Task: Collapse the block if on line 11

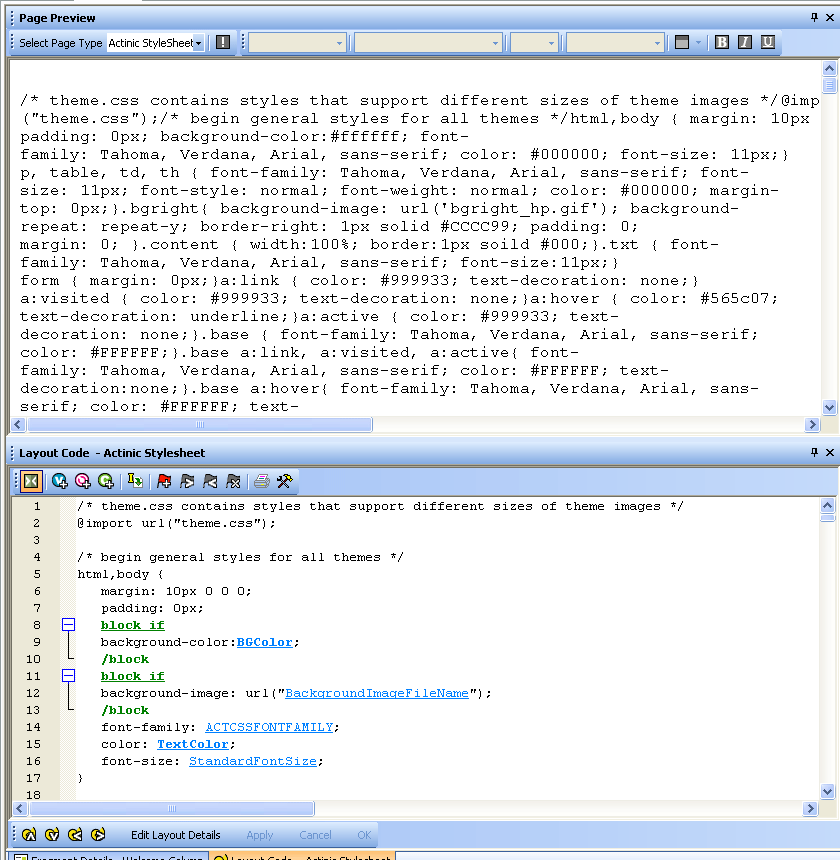Action: (69, 676)
